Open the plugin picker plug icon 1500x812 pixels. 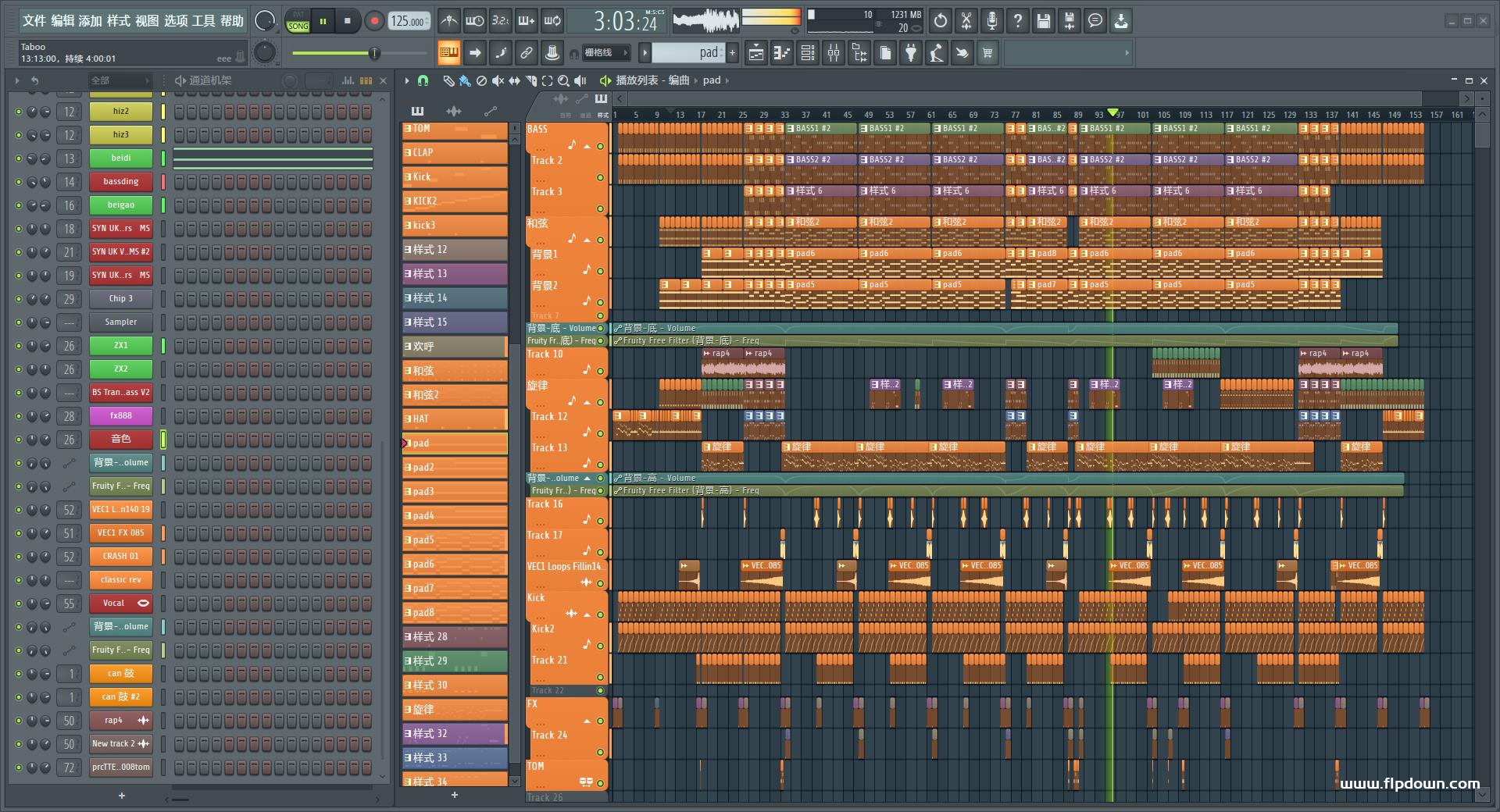(x=911, y=53)
